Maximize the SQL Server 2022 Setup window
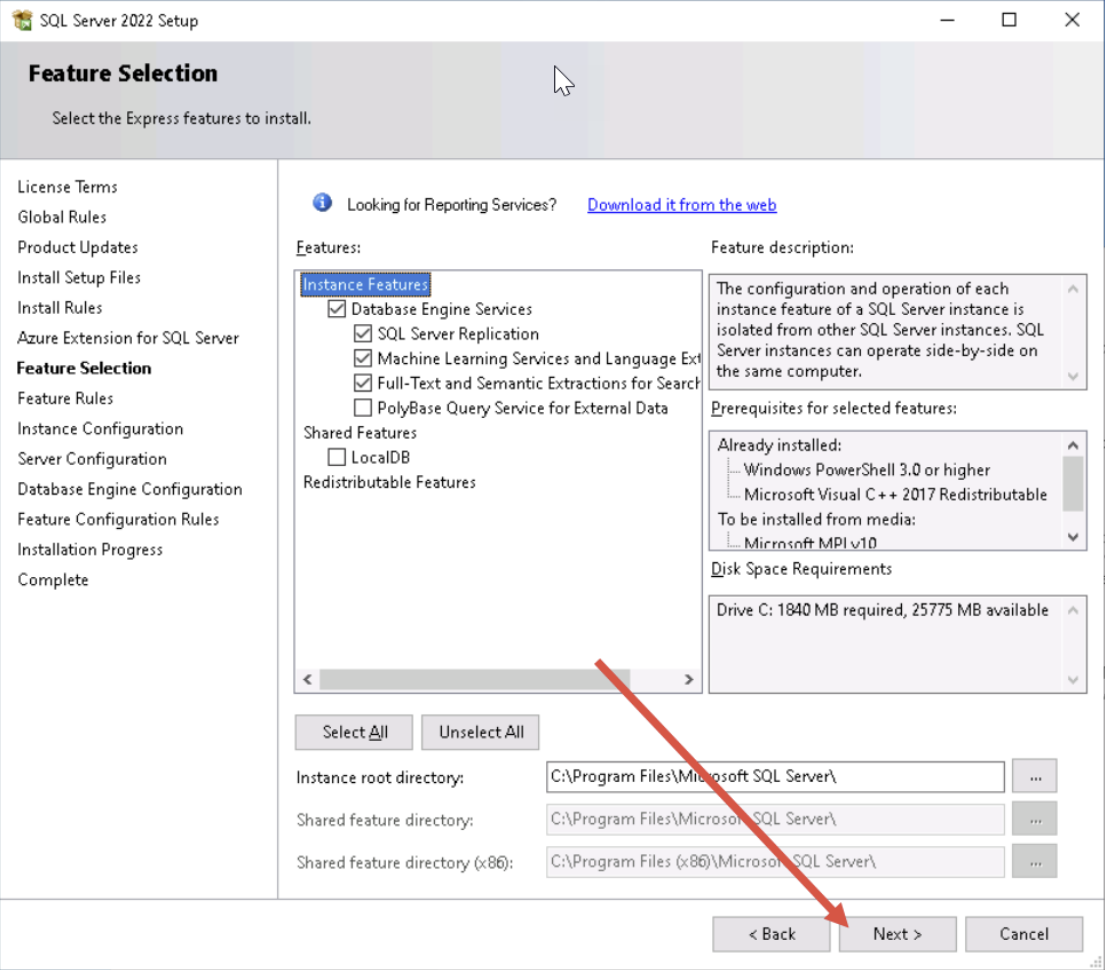1105x970 pixels. 1009,20
